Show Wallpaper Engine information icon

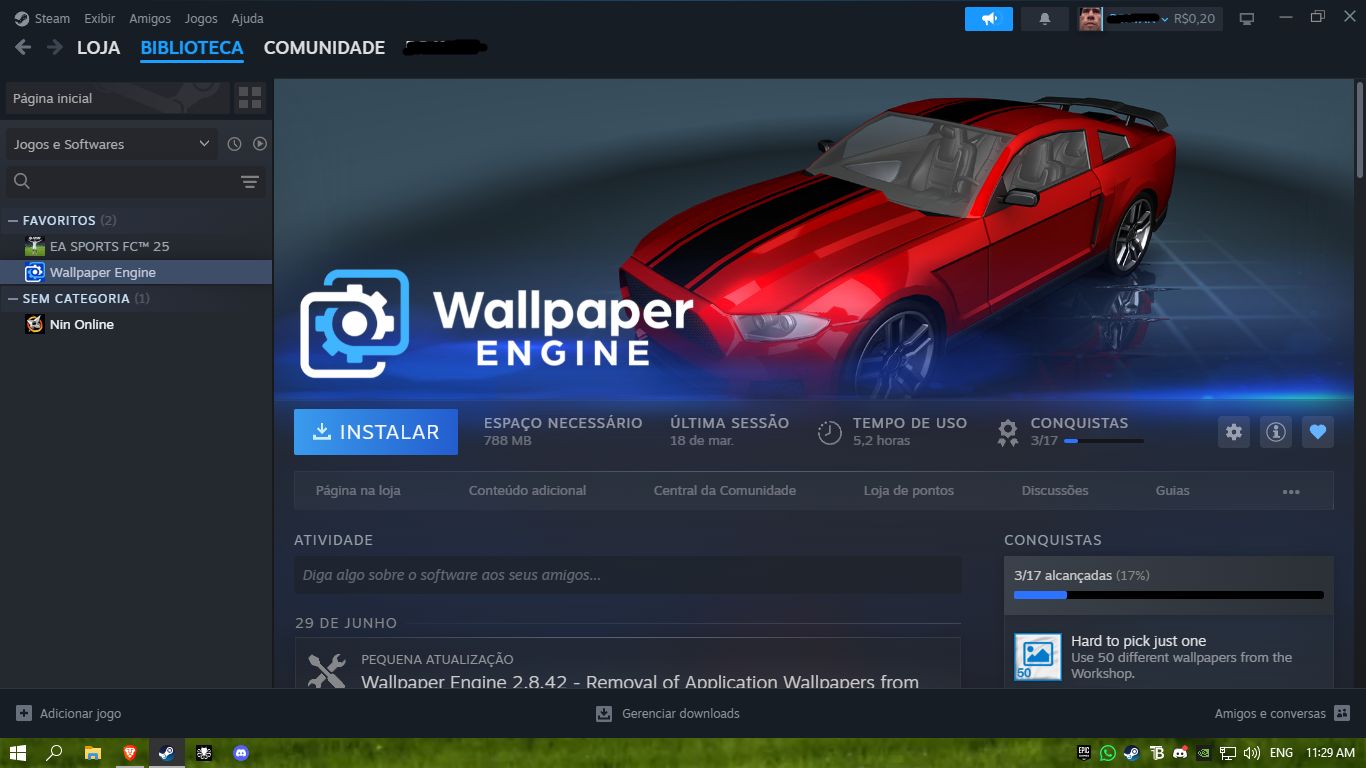click(1276, 432)
